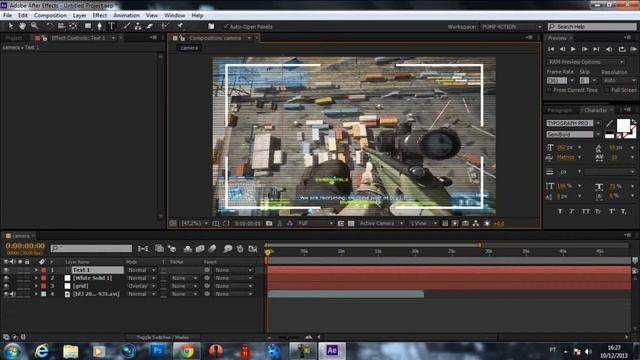This screenshot has width=640, height=360.
Task: Switch to the Project panel tab
Action: tap(13, 38)
